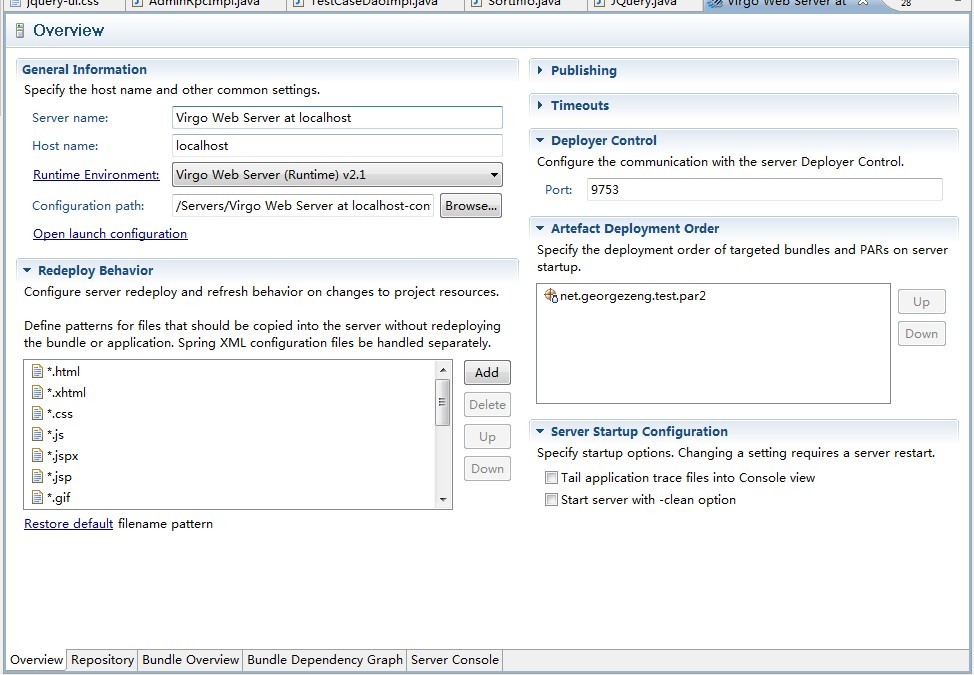Click the Host name input field

point(337,145)
